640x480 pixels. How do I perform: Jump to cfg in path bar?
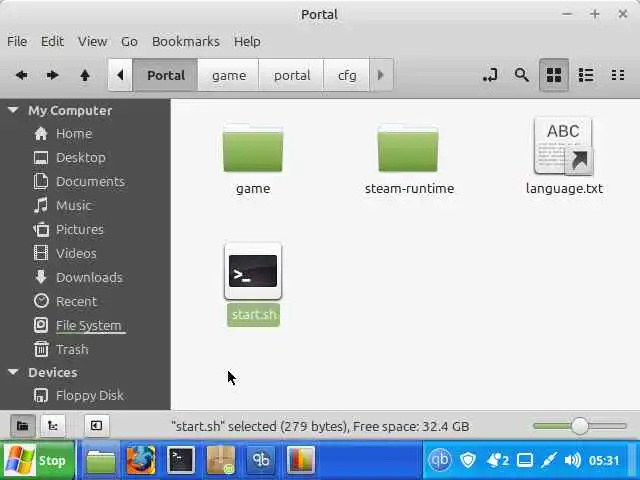coord(347,75)
